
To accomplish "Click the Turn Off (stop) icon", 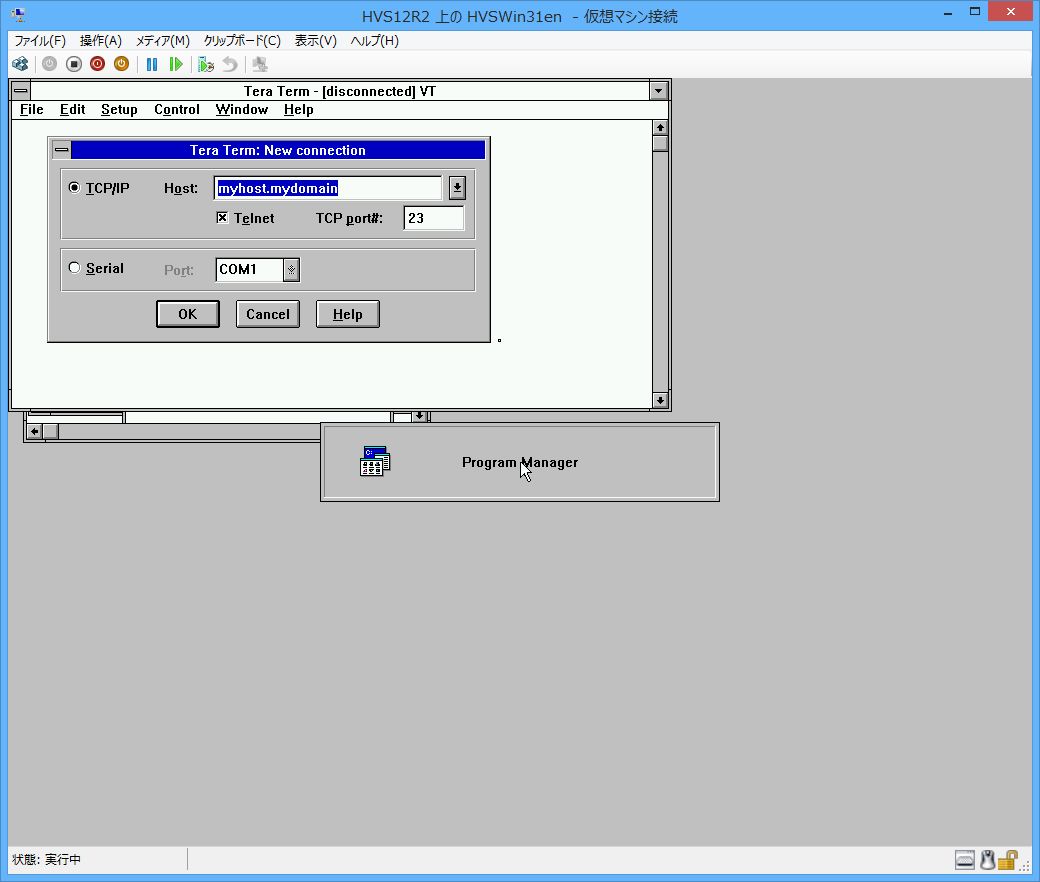I will point(74,64).
